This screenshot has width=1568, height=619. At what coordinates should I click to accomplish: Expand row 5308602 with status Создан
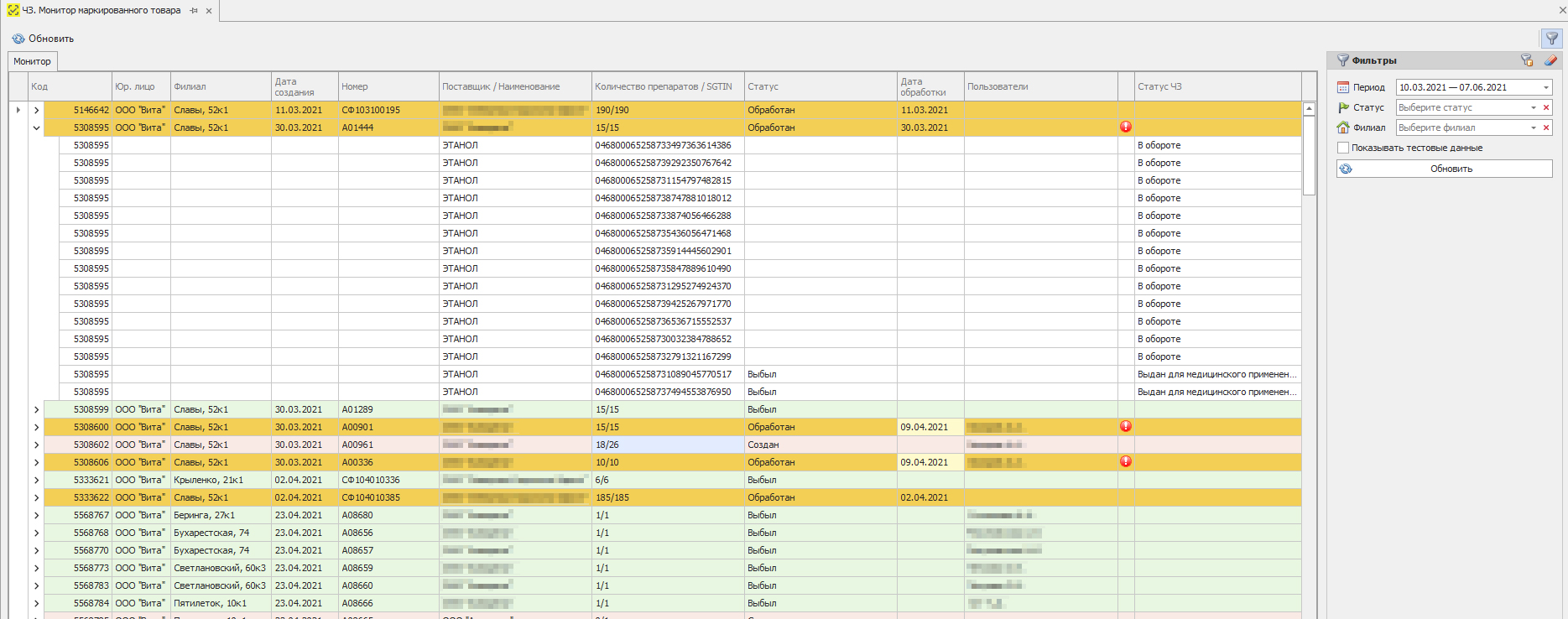pos(36,445)
